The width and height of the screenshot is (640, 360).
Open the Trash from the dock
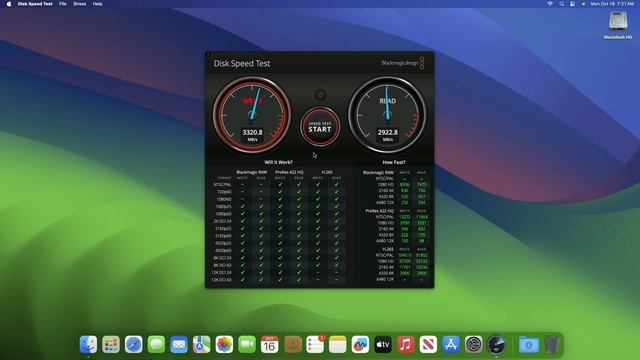pos(551,344)
